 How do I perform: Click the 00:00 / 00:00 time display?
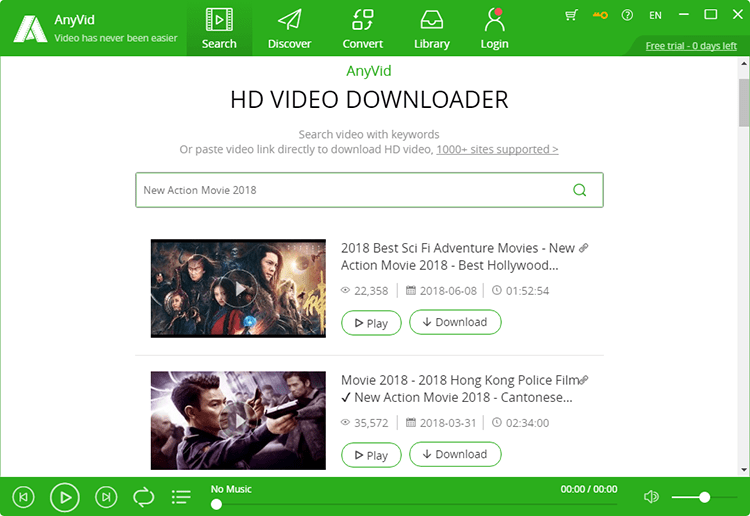tap(589, 489)
